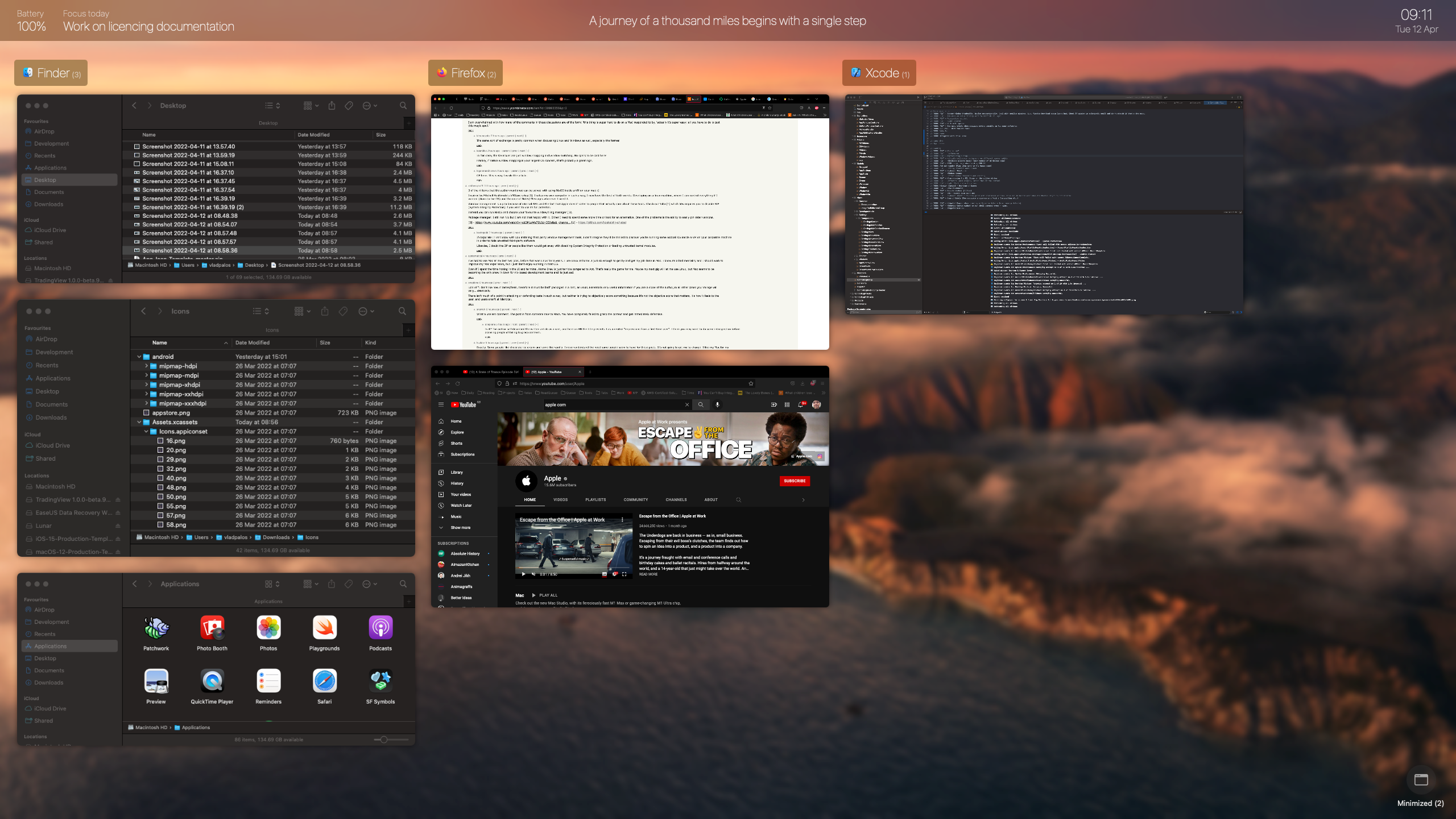Screen dimensions: 1456x819
Task: Select 58.png in Icons window
Action: click(273, 525)
